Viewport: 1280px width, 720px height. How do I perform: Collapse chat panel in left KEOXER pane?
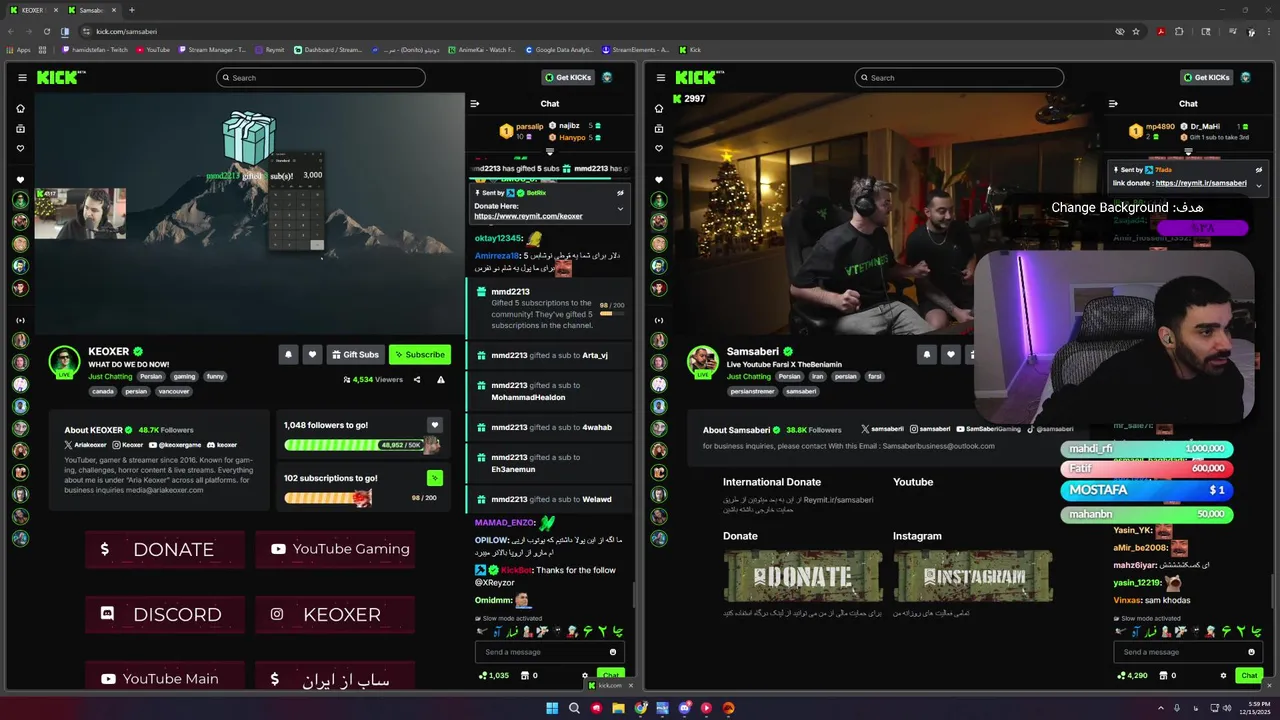475,103
